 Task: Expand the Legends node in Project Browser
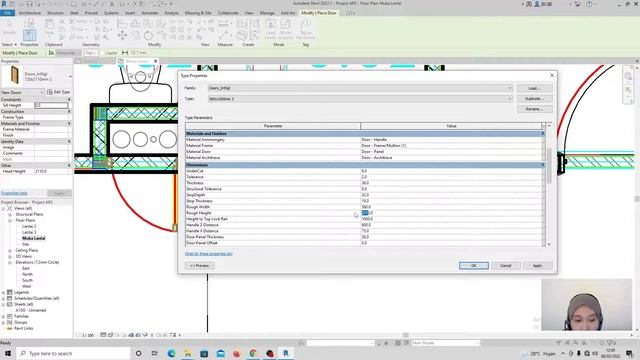tap(4, 292)
